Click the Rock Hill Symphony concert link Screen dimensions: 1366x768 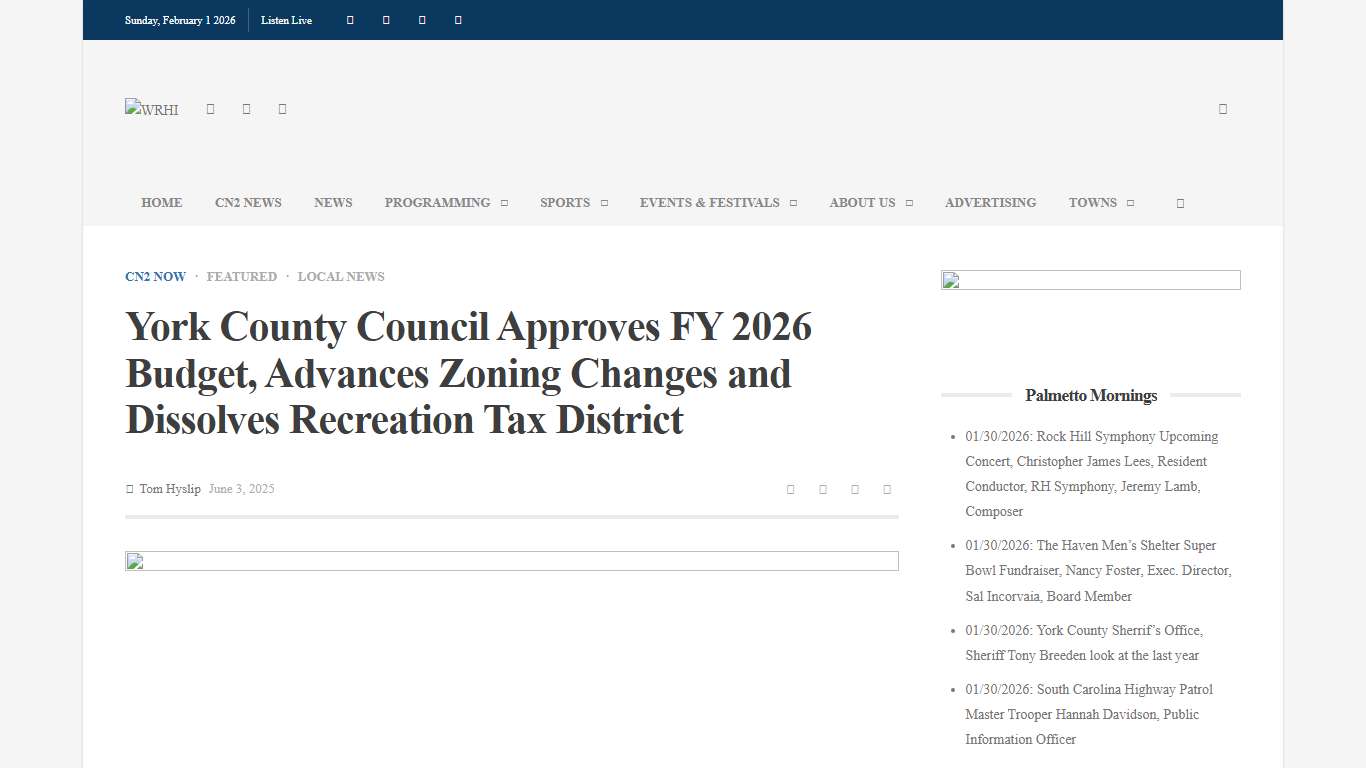click(x=1090, y=473)
